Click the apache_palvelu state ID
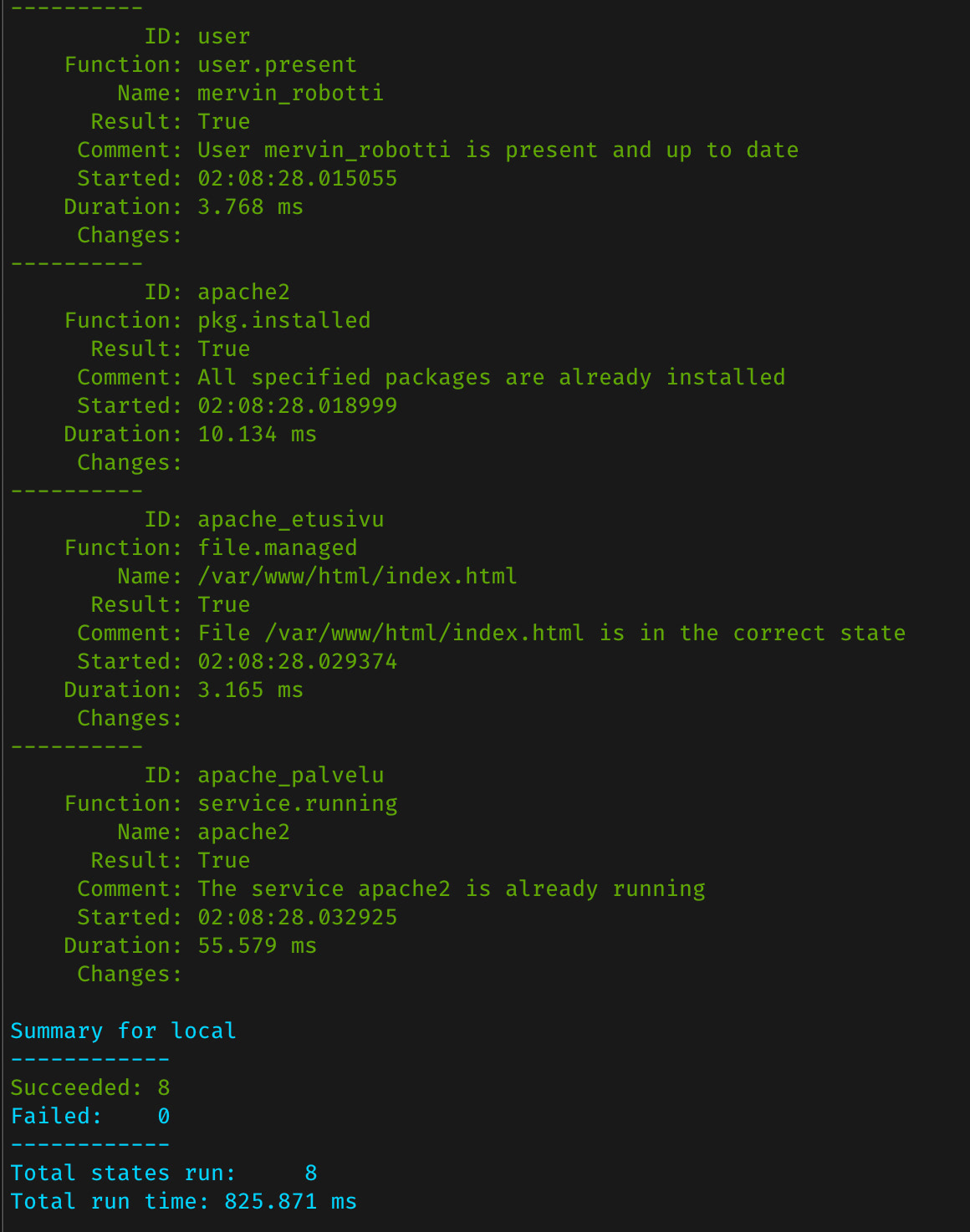Screen dimensions: 970x1232 pyautogui.click(x=290, y=776)
